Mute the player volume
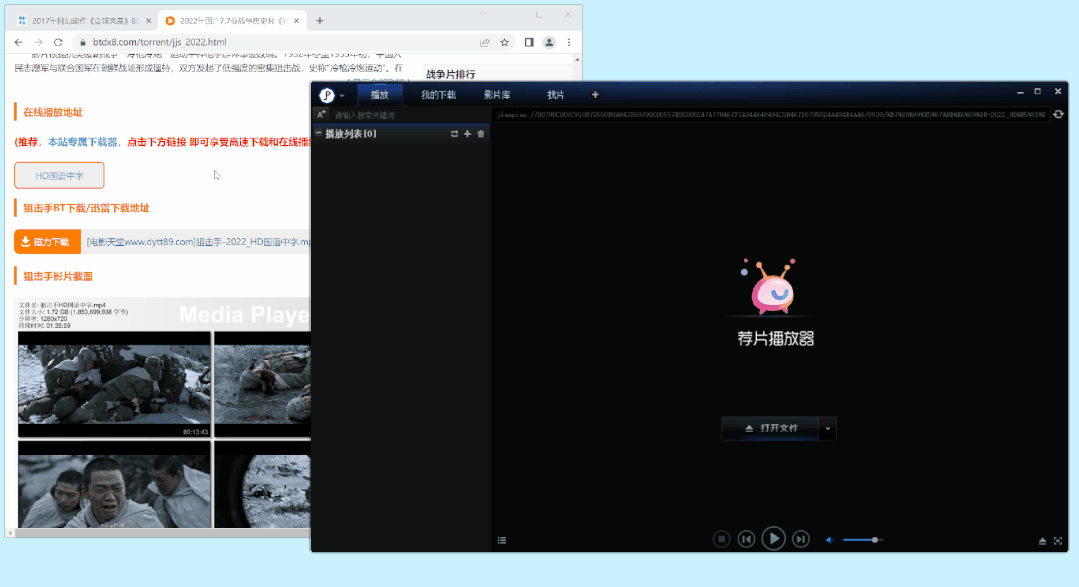Screen dimensions: 1079x587 830,540
